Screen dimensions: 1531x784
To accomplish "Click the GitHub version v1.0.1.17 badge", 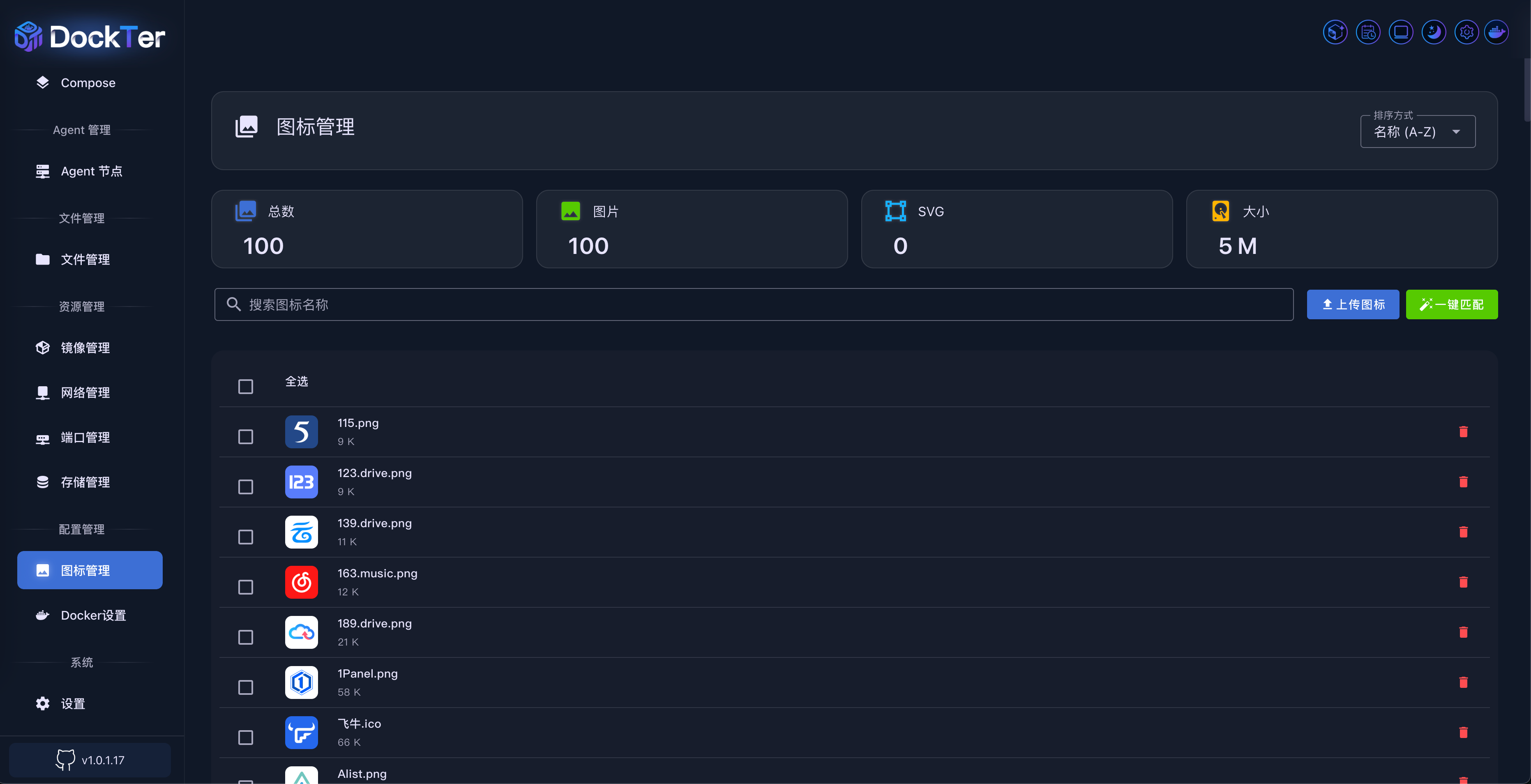I will 90,760.
